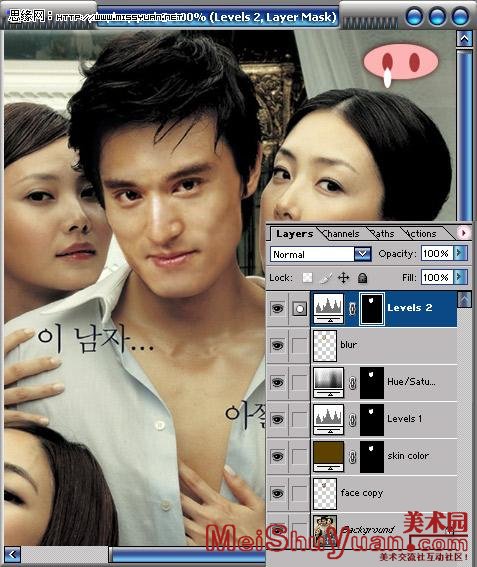Select the blur layer name
Screen dimensions: 477x567
pos(349,345)
